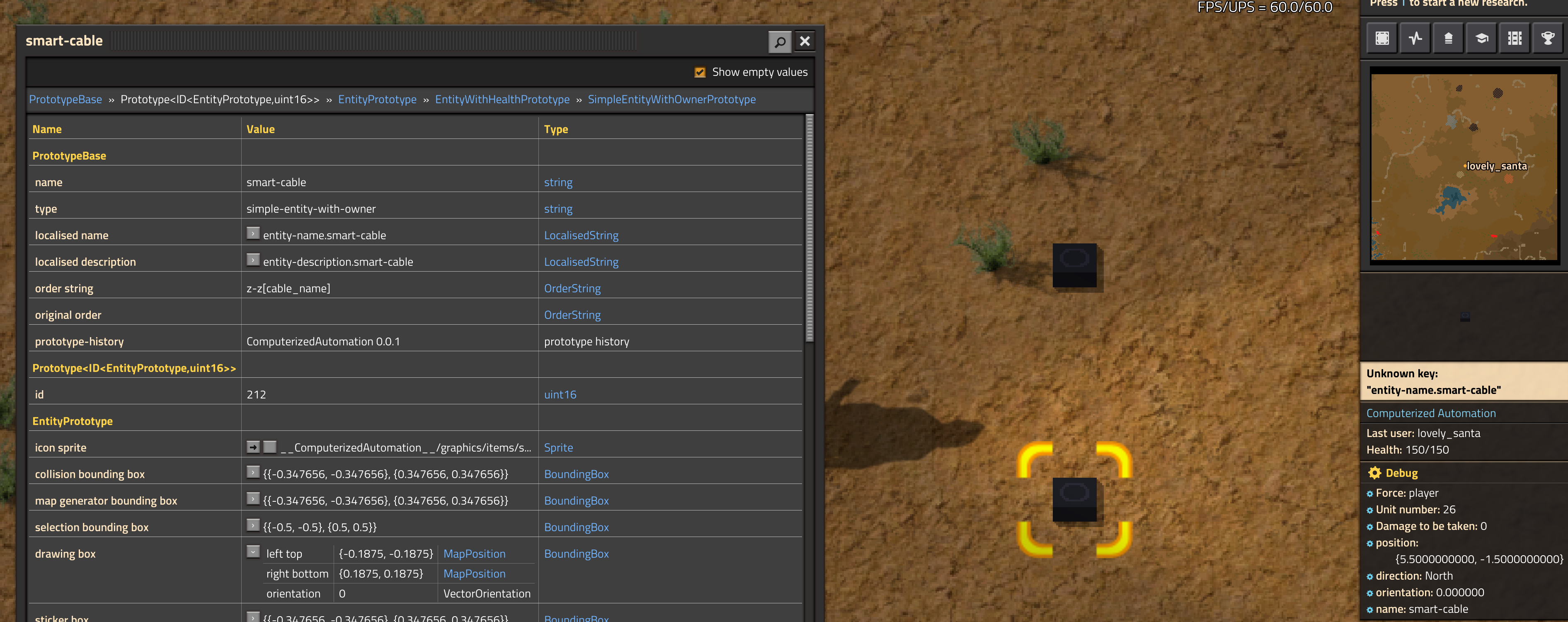Open tips via the graduation cap icon

[x=1481, y=39]
